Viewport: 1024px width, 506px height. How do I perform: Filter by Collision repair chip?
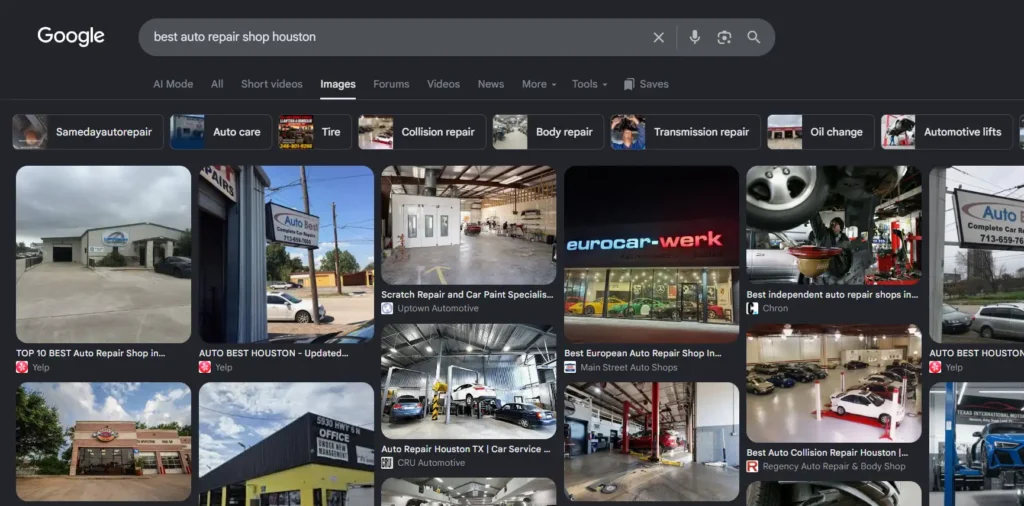422,132
